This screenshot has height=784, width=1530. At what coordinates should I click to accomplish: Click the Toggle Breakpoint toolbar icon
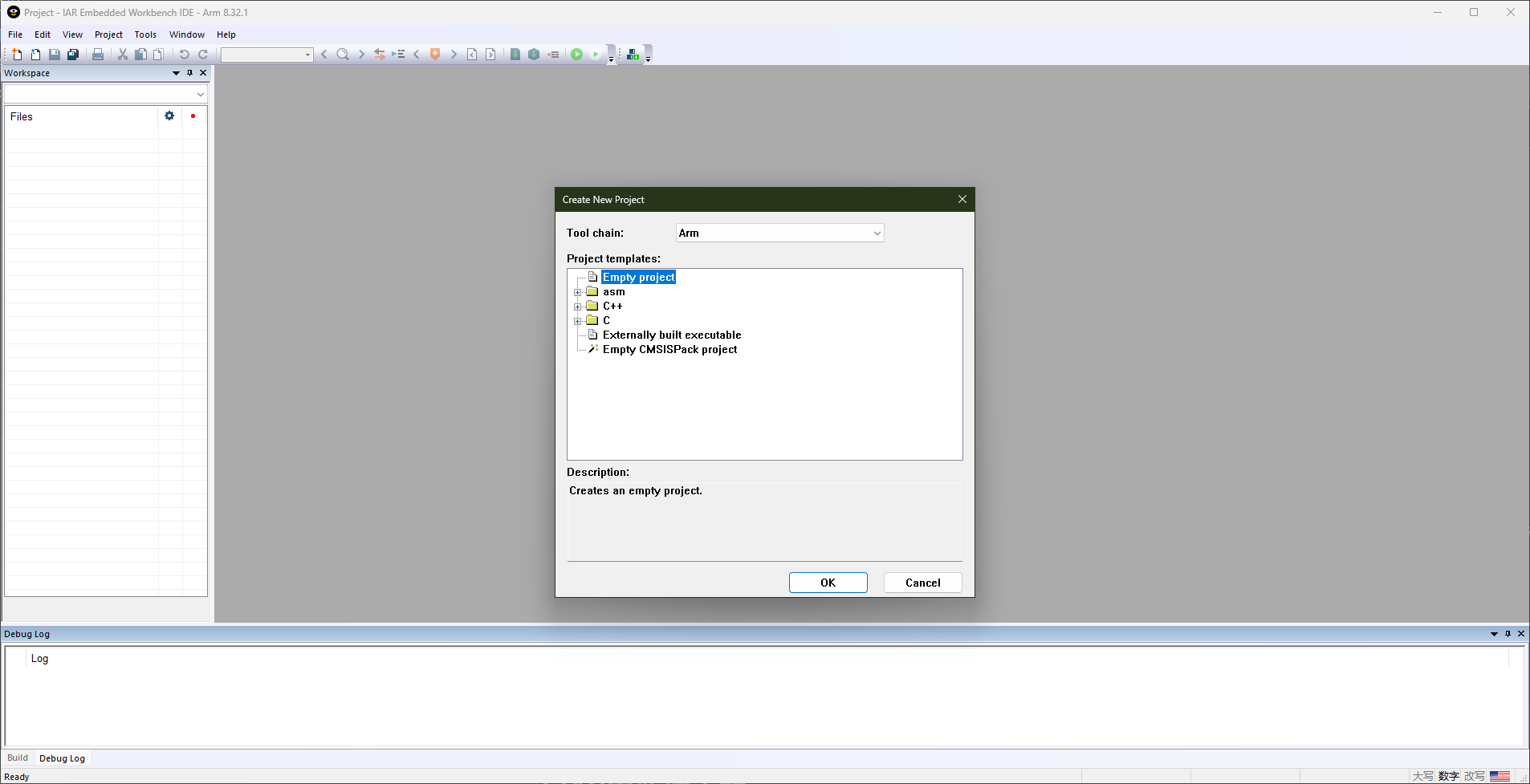[x=553, y=55]
